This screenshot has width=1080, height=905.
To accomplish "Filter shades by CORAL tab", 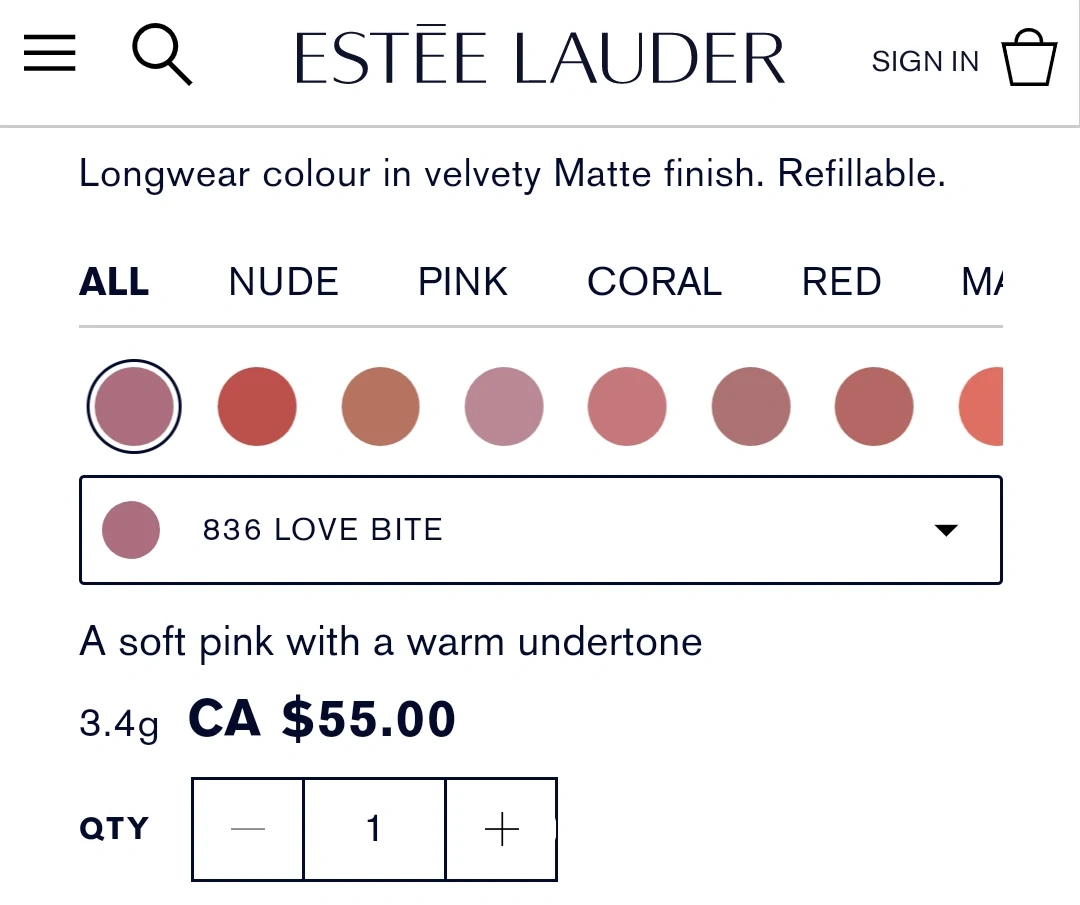I will click(x=654, y=283).
